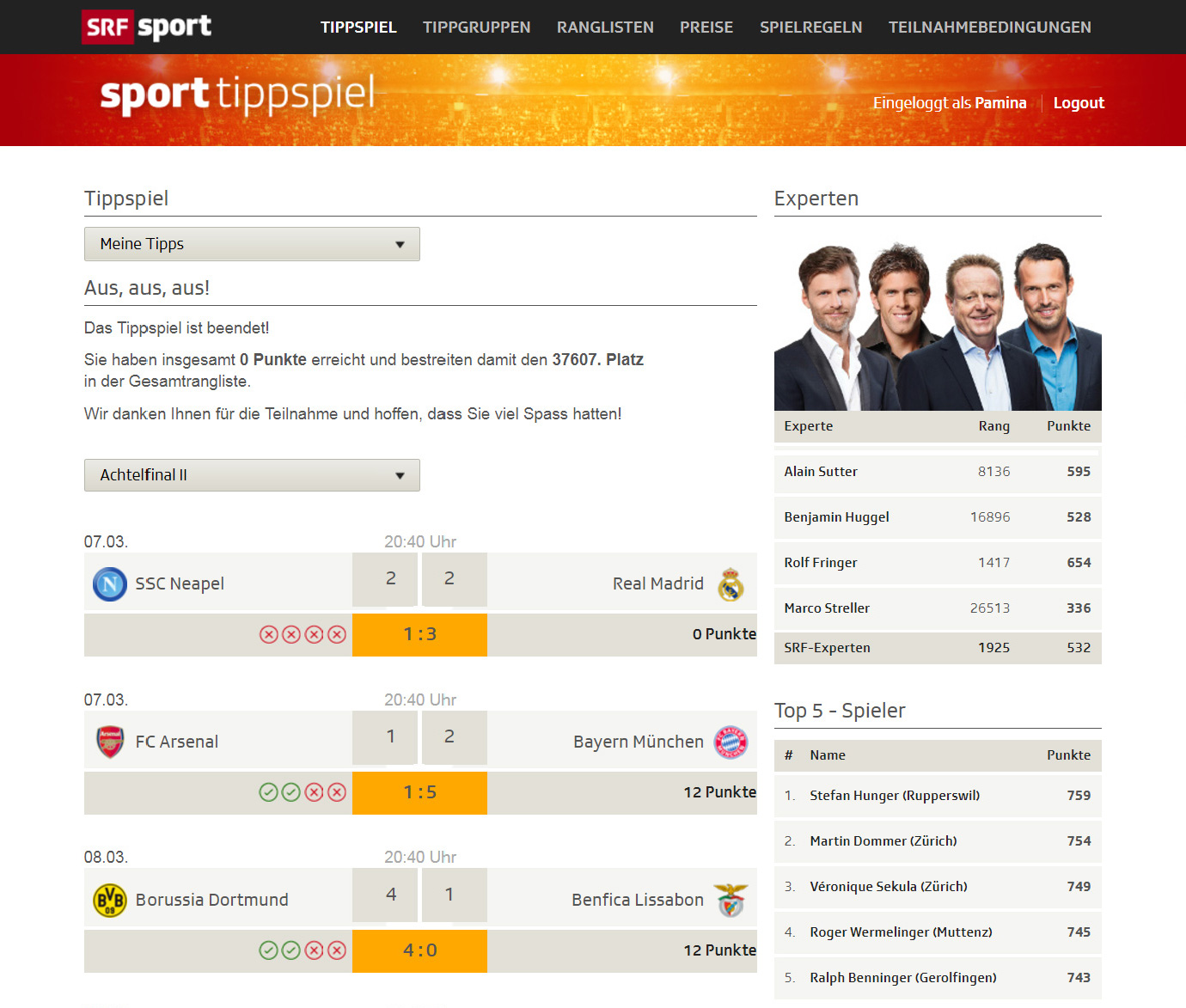Click first green check icon in Arsenal row
The width and height of the screenshot is (1186, 1008).
(x=269, y=792)
